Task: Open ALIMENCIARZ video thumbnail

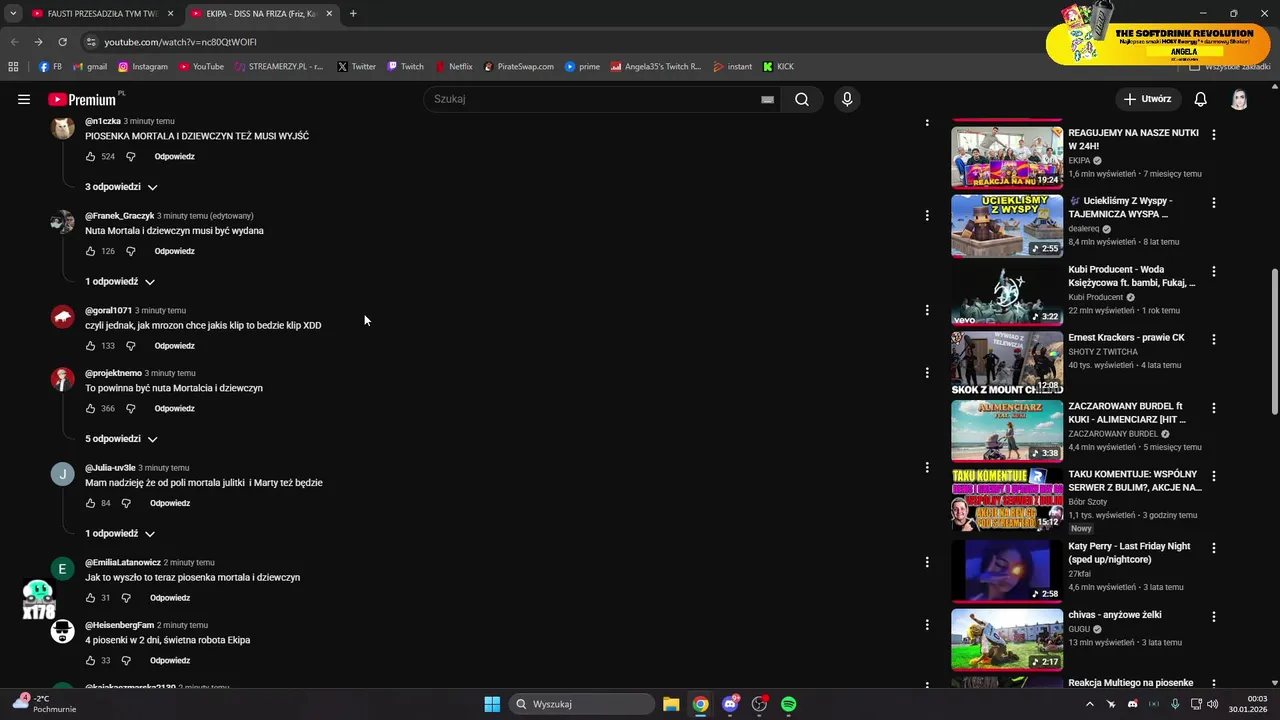Action: point(1007,431)
